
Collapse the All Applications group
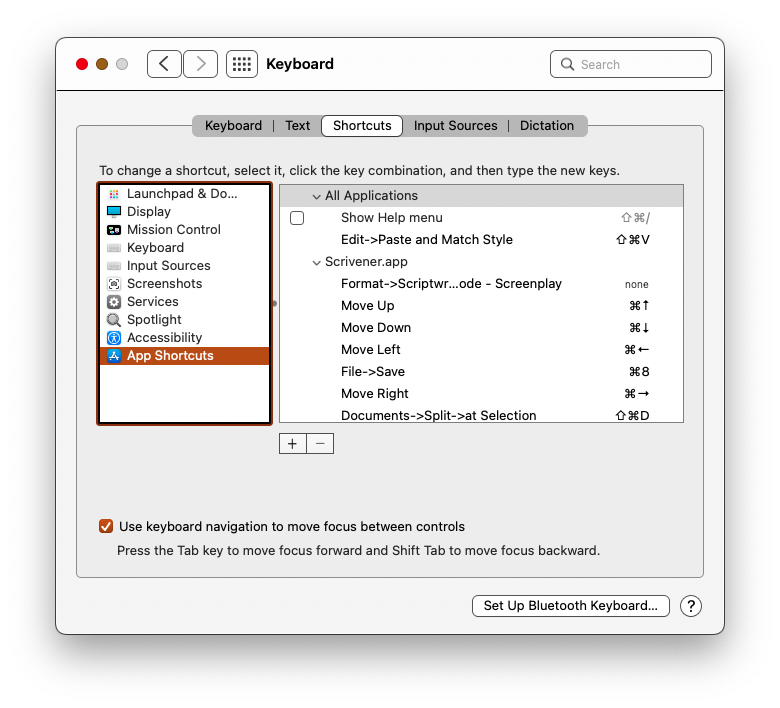click(316, 197)
